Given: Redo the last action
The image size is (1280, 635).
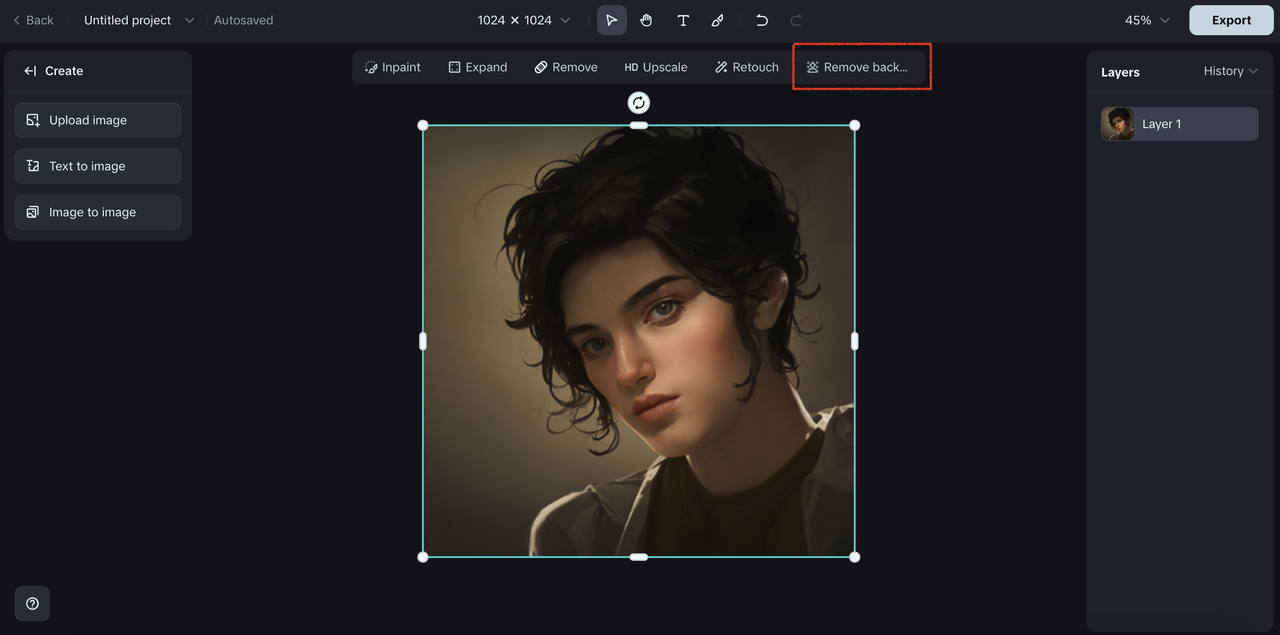Looking at the screenshot, I should (796, 20).
